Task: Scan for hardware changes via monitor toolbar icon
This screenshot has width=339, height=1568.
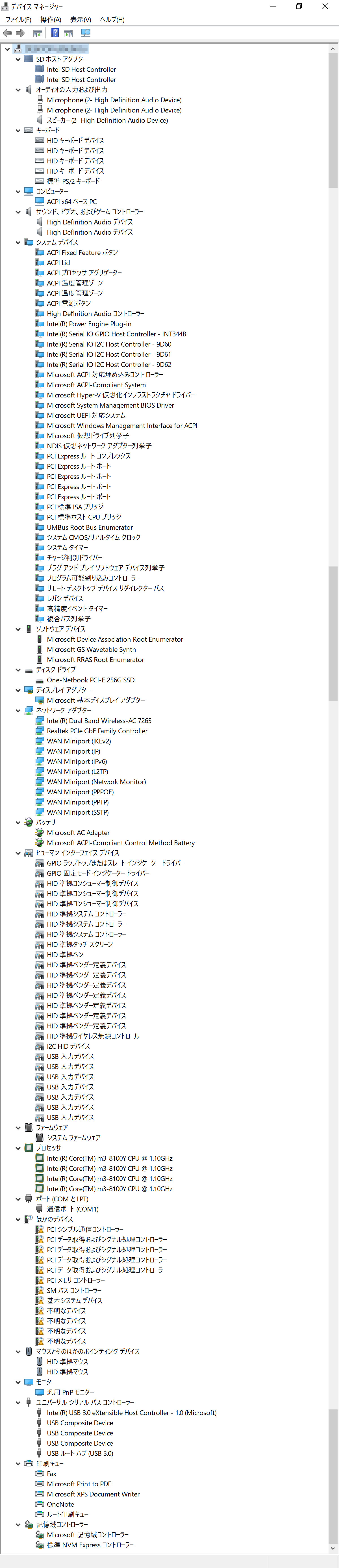Action: pos(86,33)
